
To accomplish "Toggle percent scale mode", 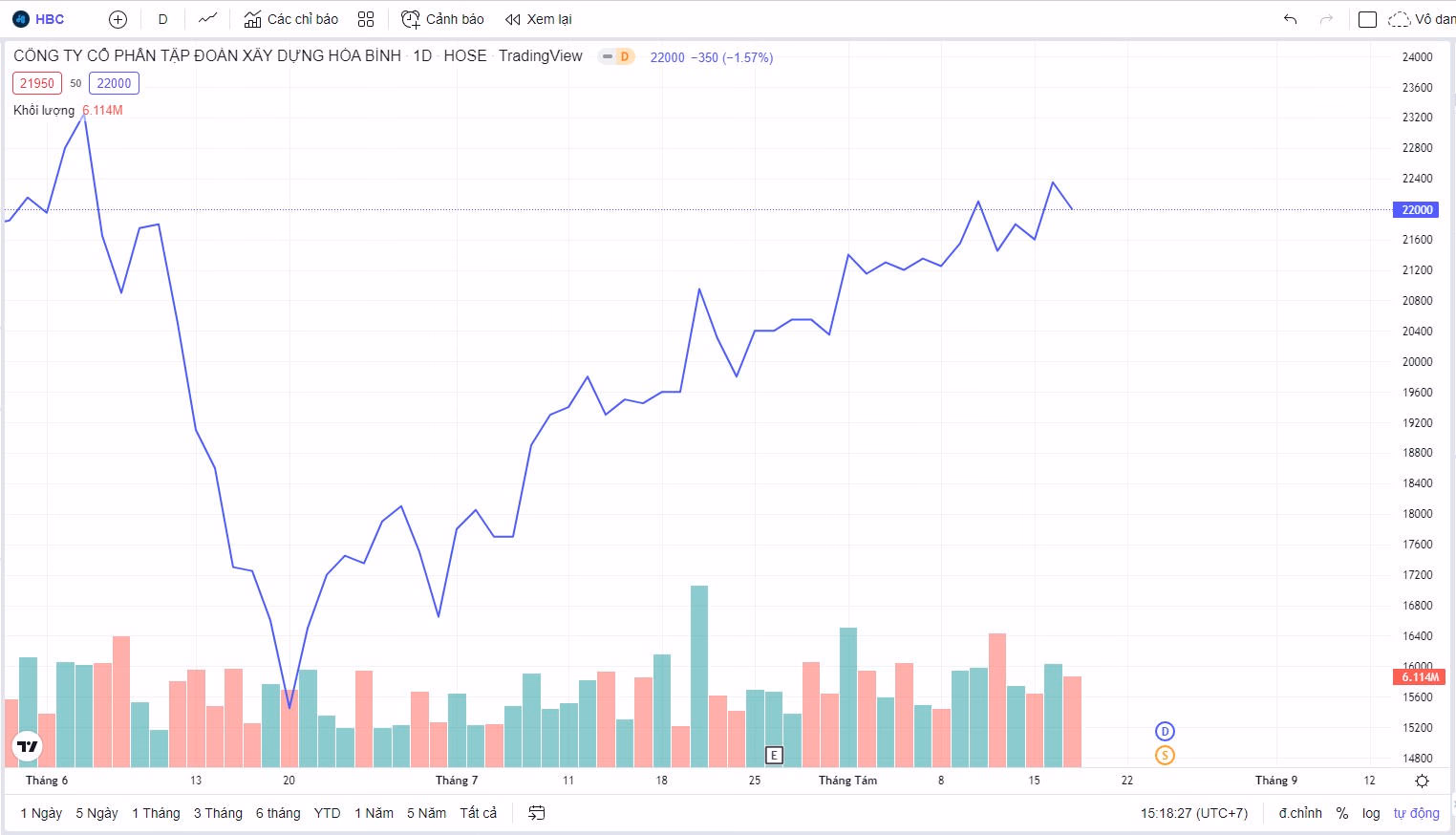I will (1341, 813).
